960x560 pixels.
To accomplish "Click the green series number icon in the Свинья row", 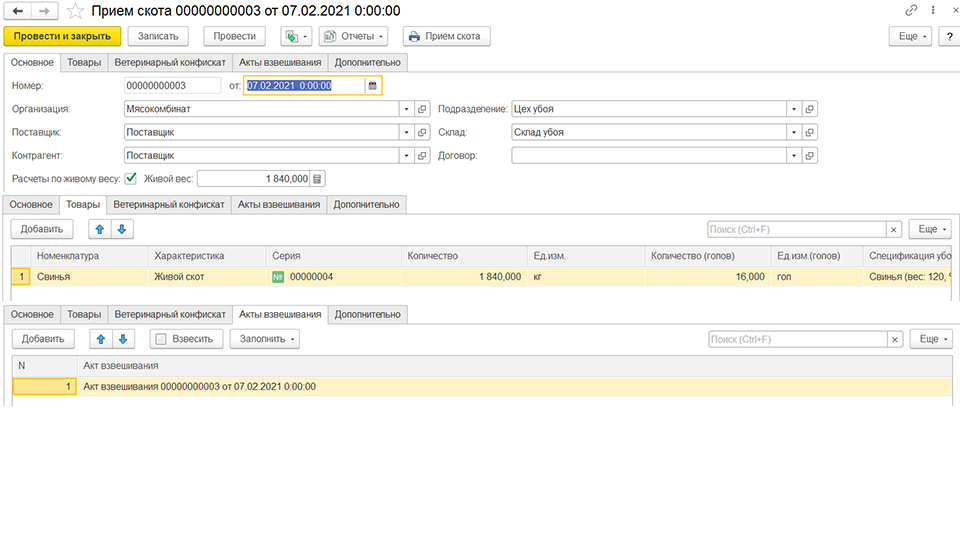I will coord(278,277).
